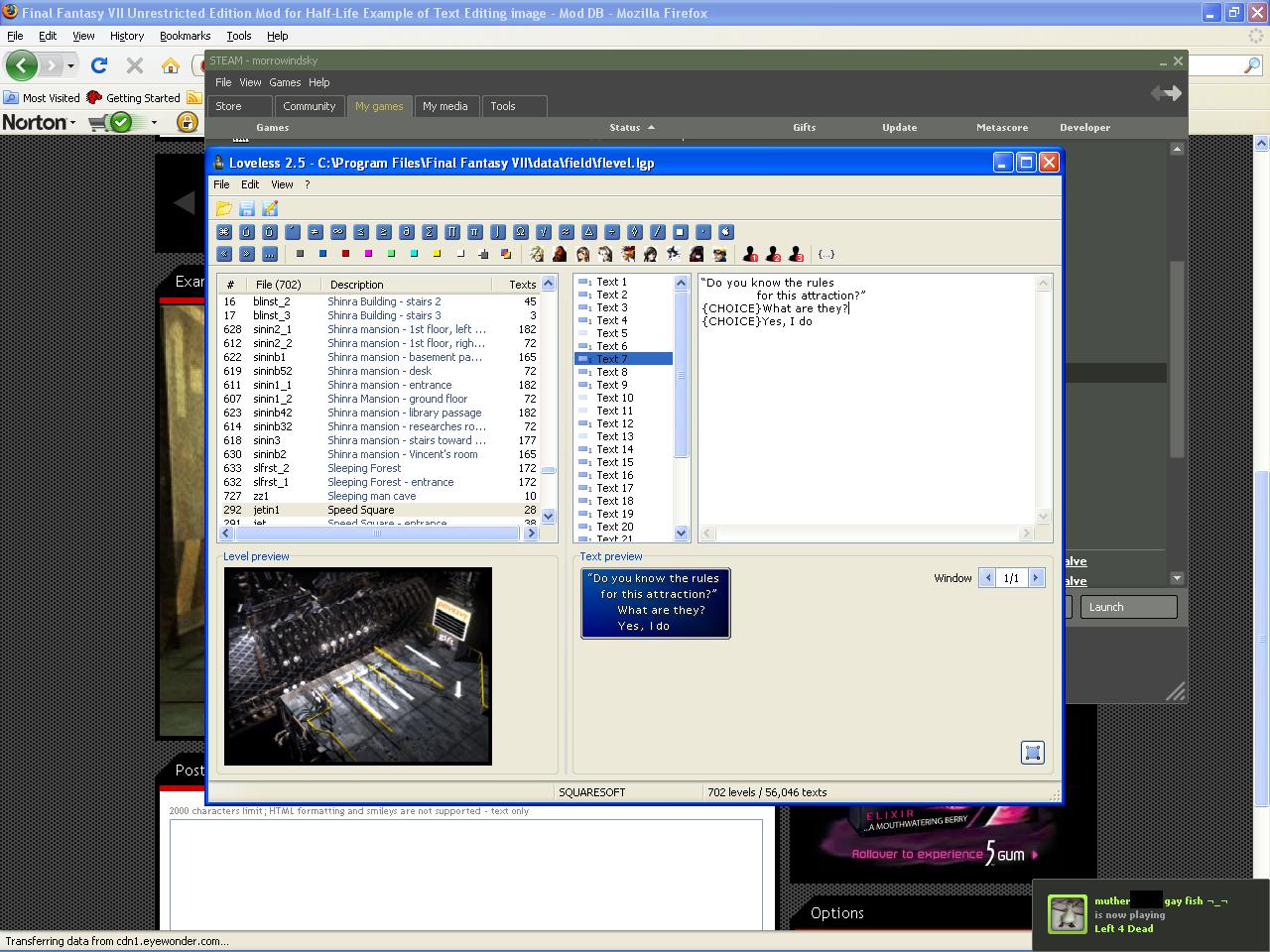
Task: Insert the square root symbol
Action: point(543,231)
